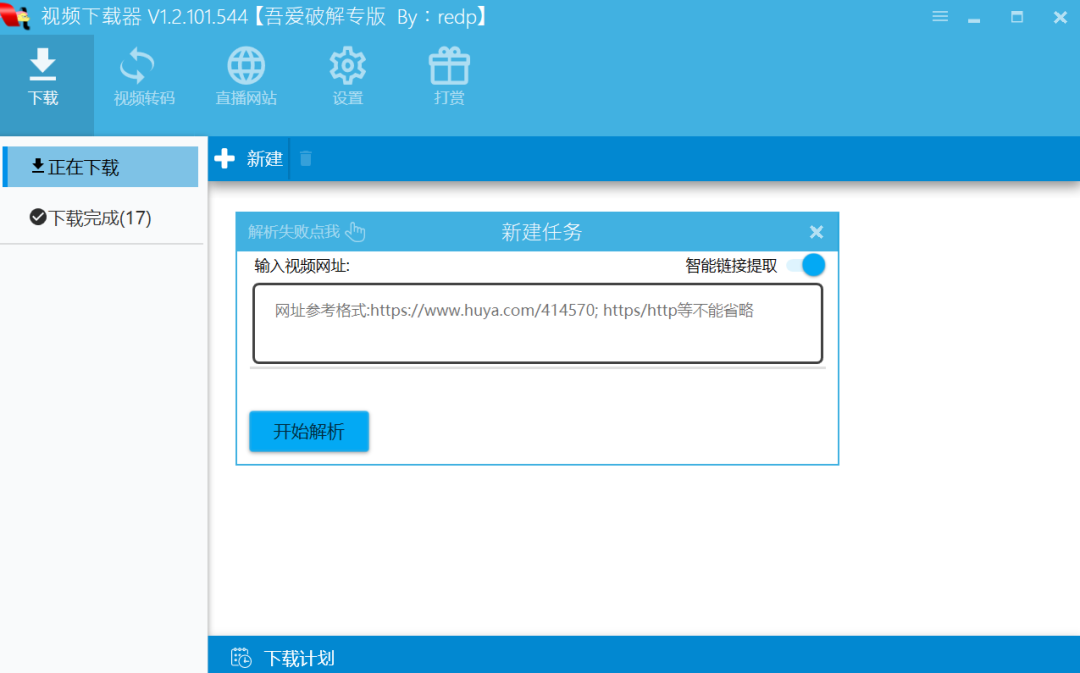Image resolution: width=1080 pixels, height=673 pixels.
Task: Click inside the video URL input box
Action: click(537, 322)
